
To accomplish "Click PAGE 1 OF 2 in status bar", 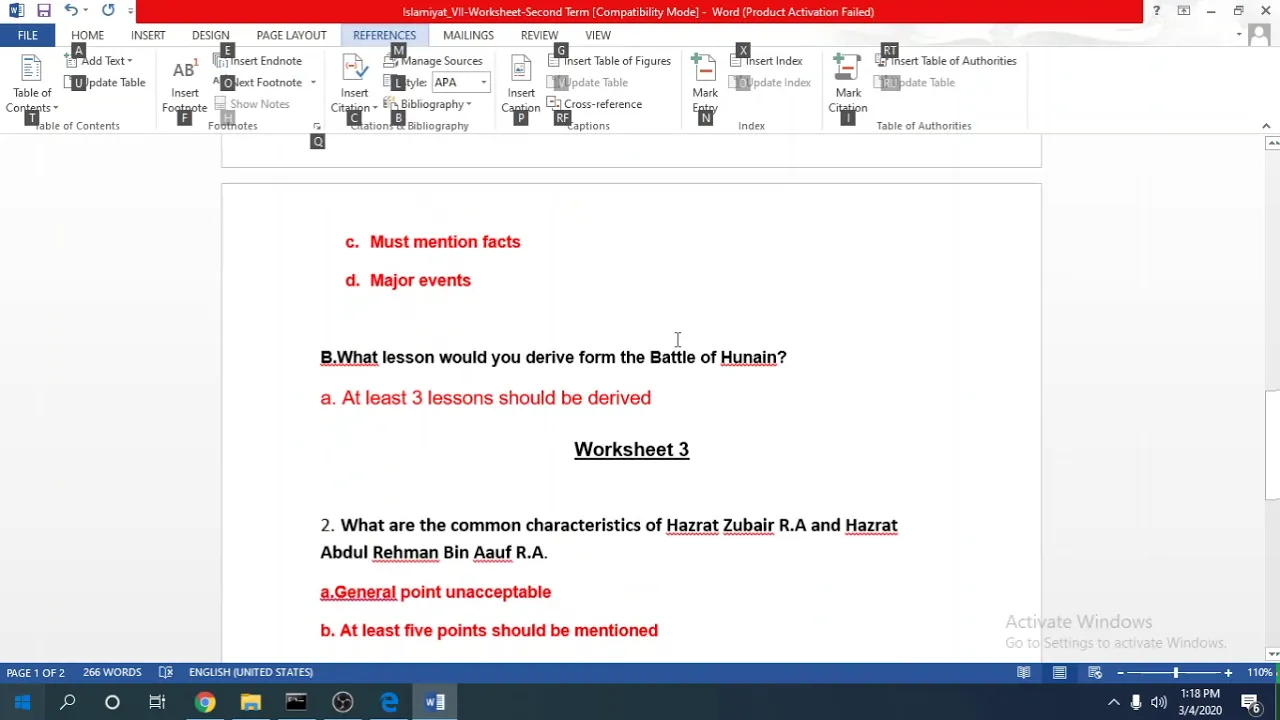I will [36, 672].
